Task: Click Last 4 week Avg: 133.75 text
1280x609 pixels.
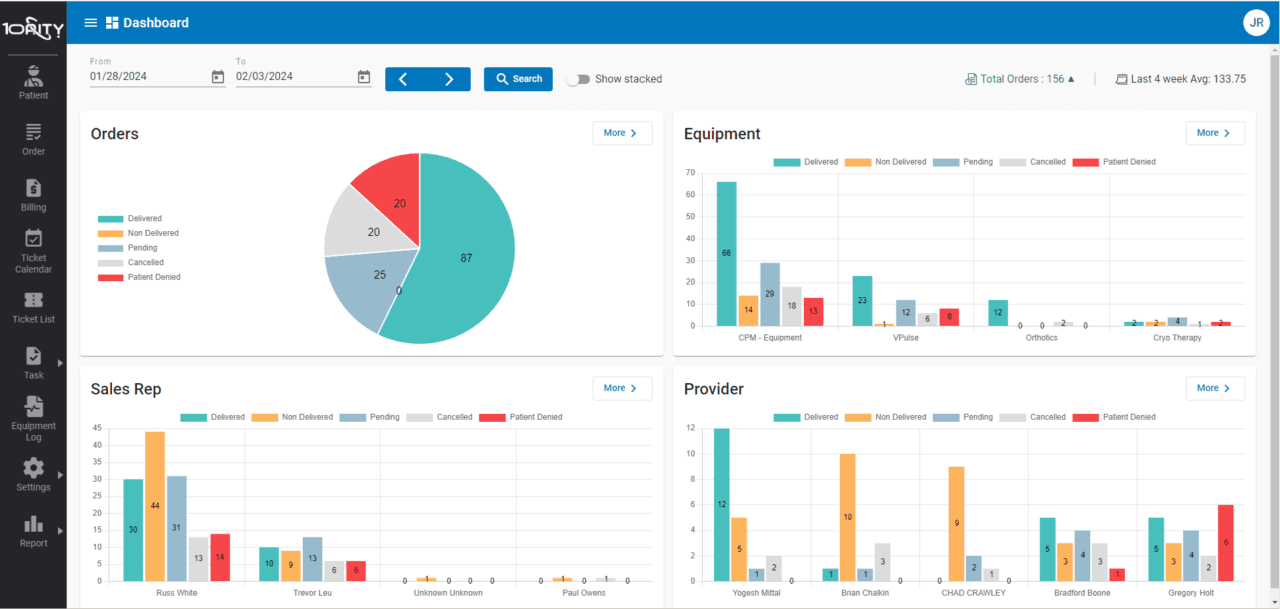Action: [x=1188, y=79]
